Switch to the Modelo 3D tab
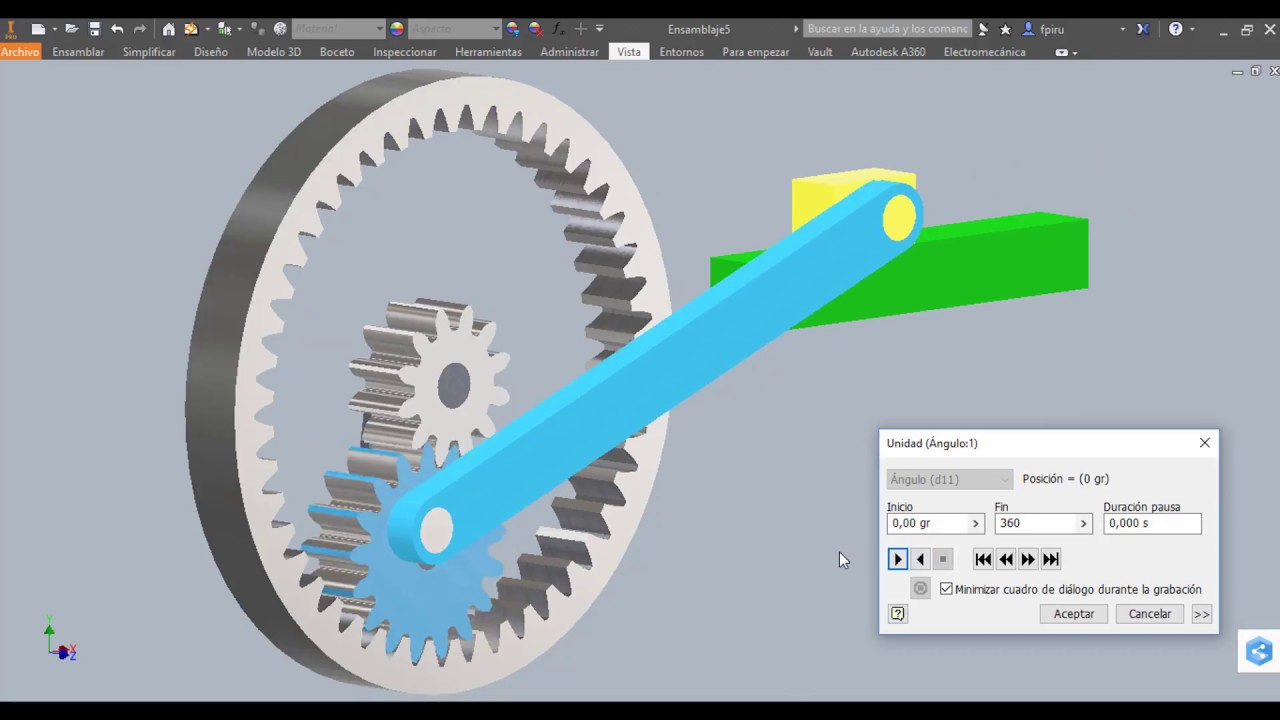The height and width of the screenshot is (720, 1280). pos(274,52)
